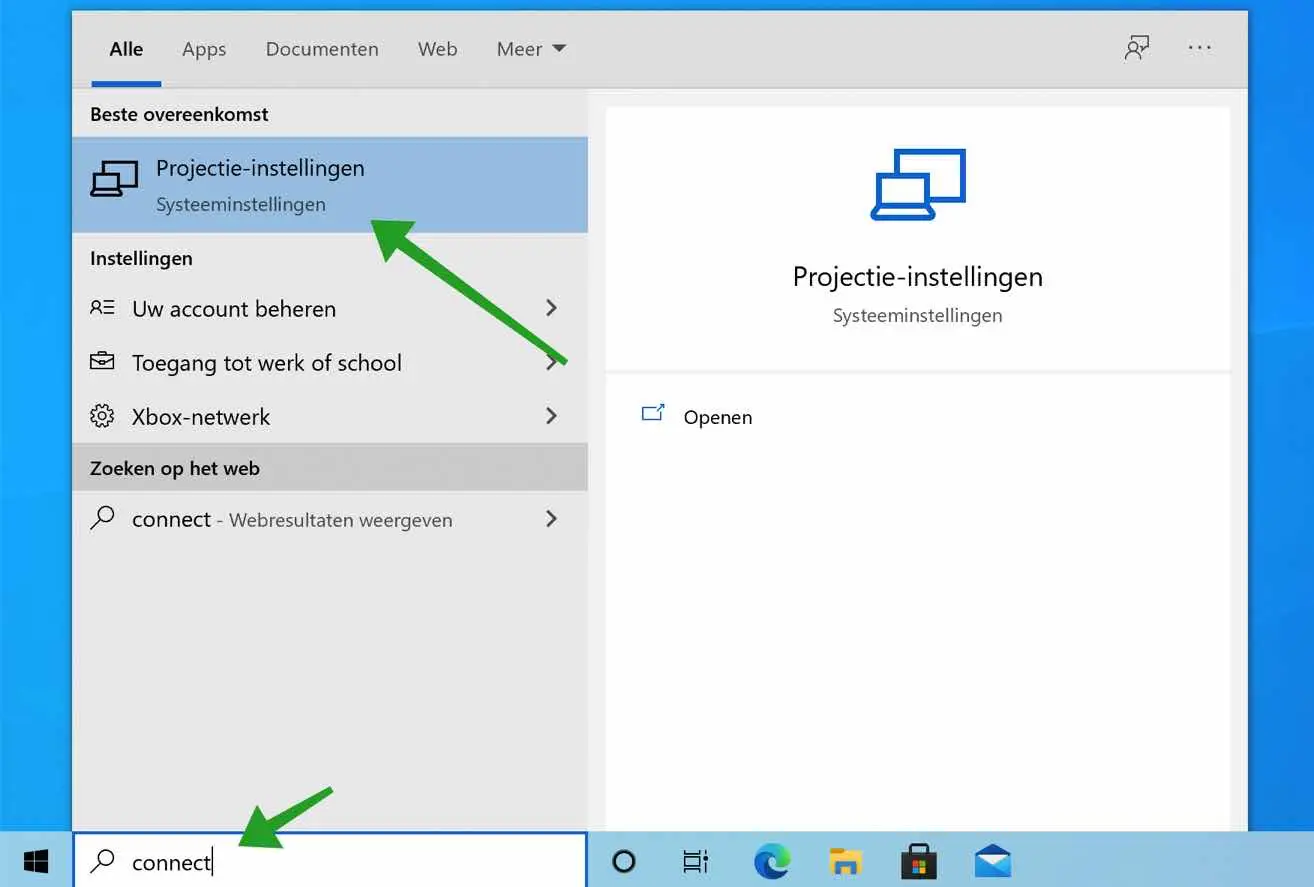Click the Openen launch icon

[653, 412]
